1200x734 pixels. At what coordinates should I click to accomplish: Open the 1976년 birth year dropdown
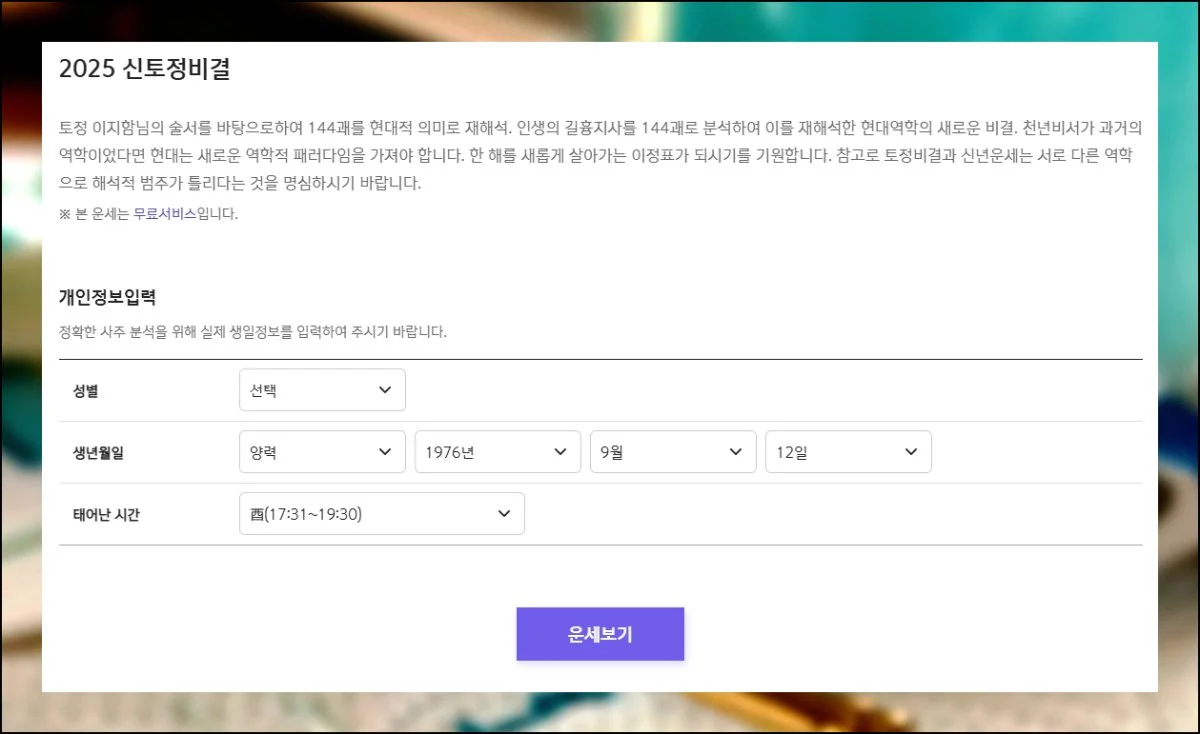[497, 452]
